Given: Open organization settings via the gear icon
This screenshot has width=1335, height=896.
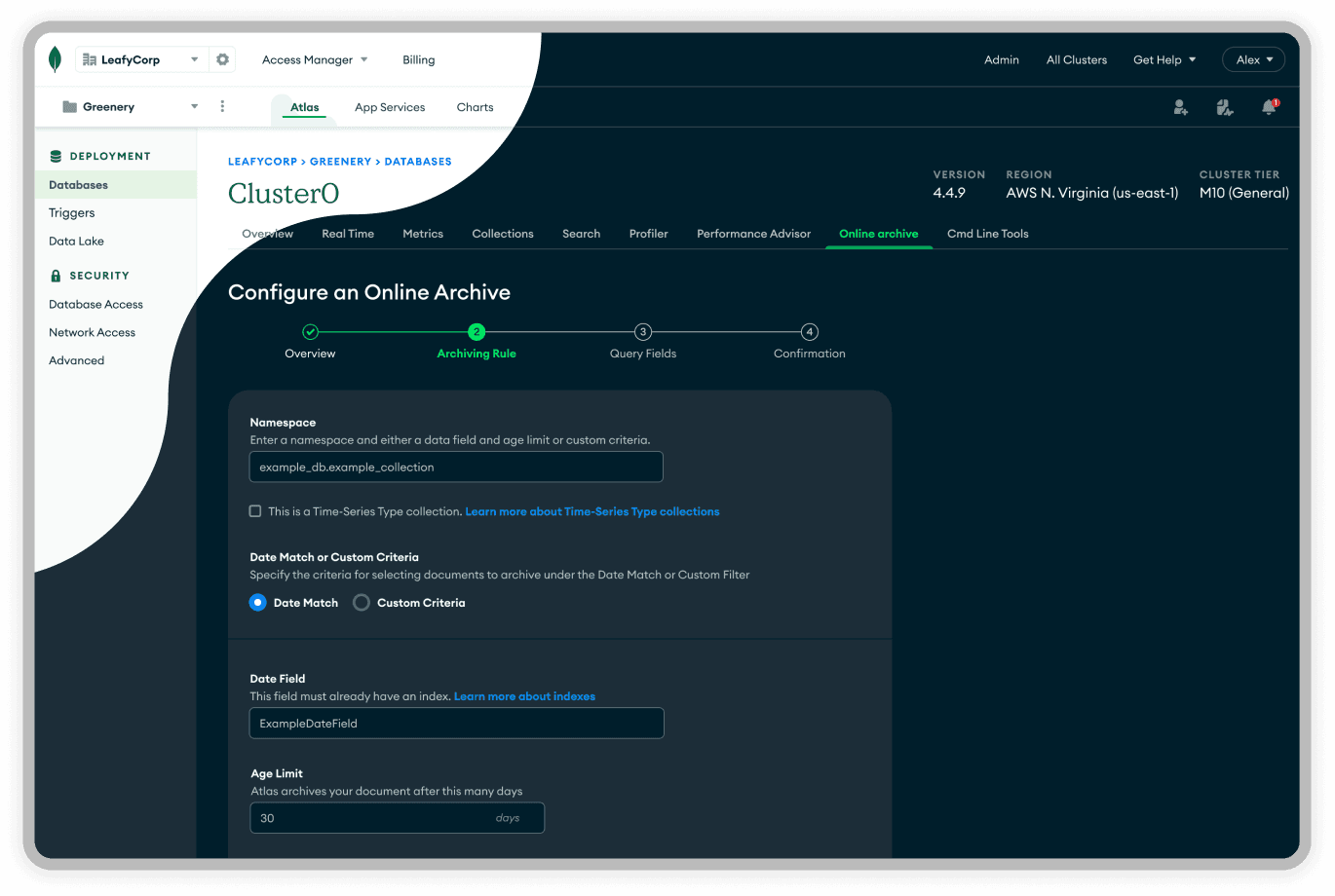Looking at the screenshot, I should (x=222, y=58).
